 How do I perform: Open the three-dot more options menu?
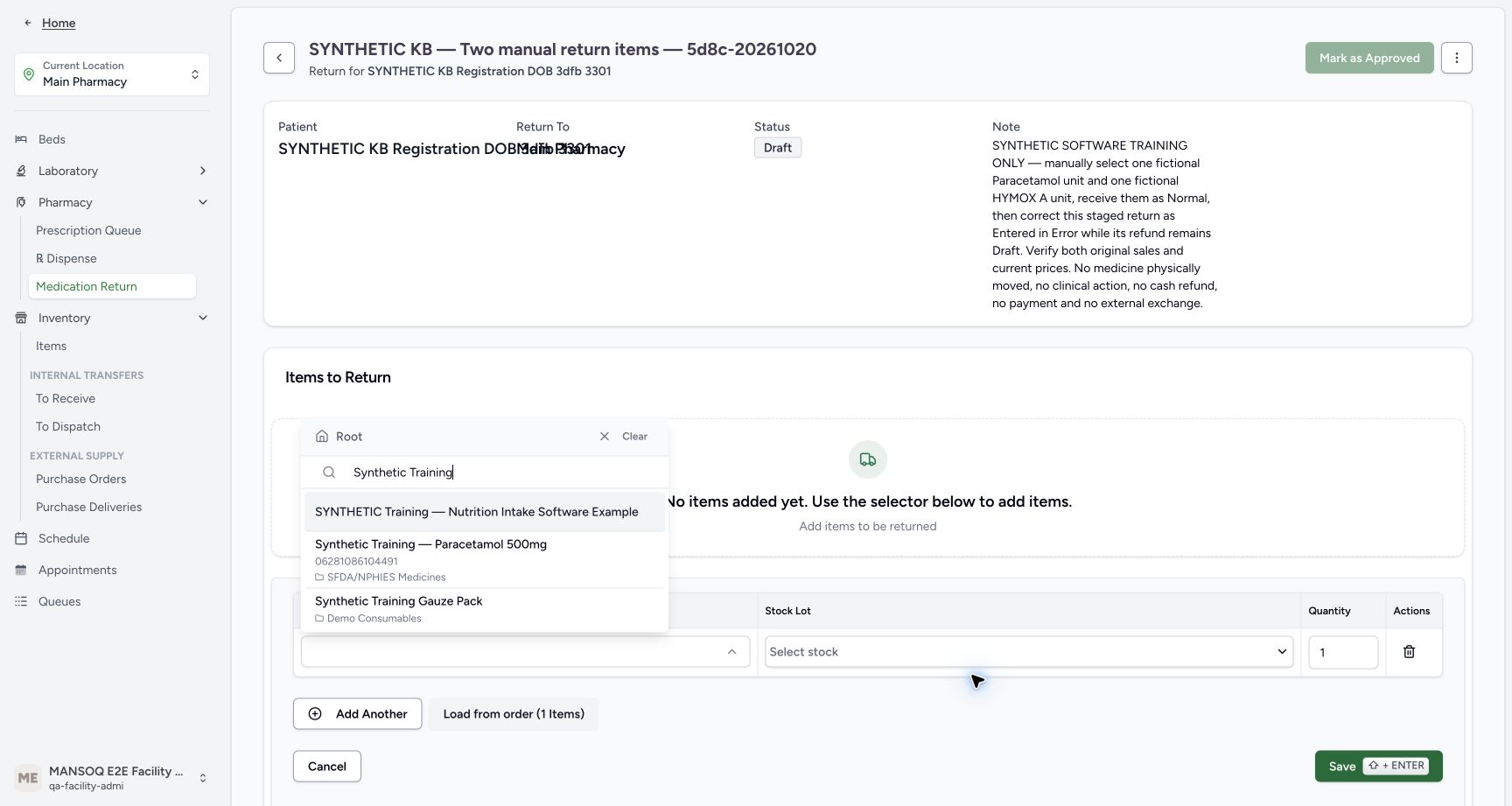1456,58
